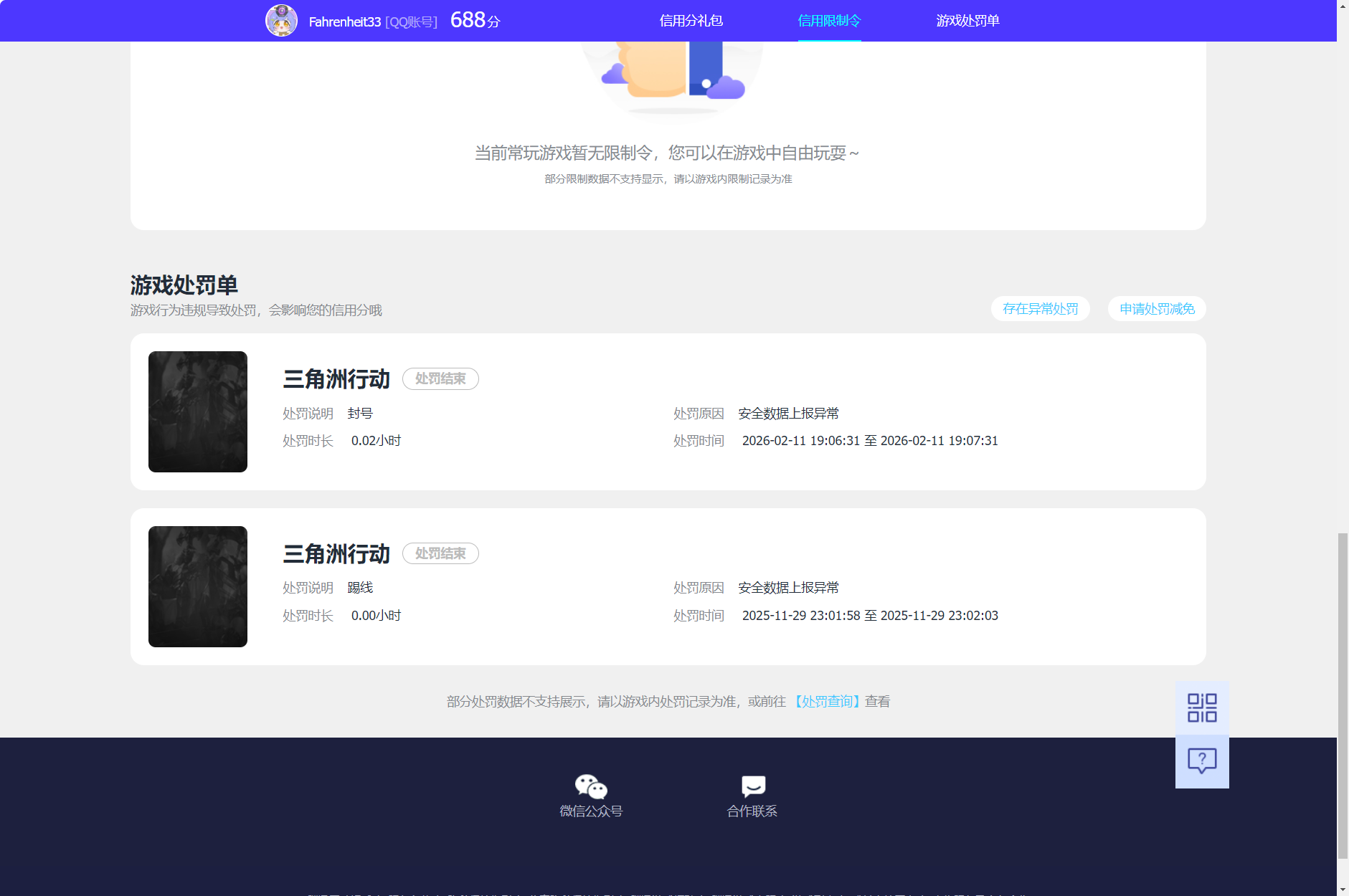The height and width of the screenshot is (896, 1349).
Task: Switch to 信用限制令 tab
Action: coord(829,21)
